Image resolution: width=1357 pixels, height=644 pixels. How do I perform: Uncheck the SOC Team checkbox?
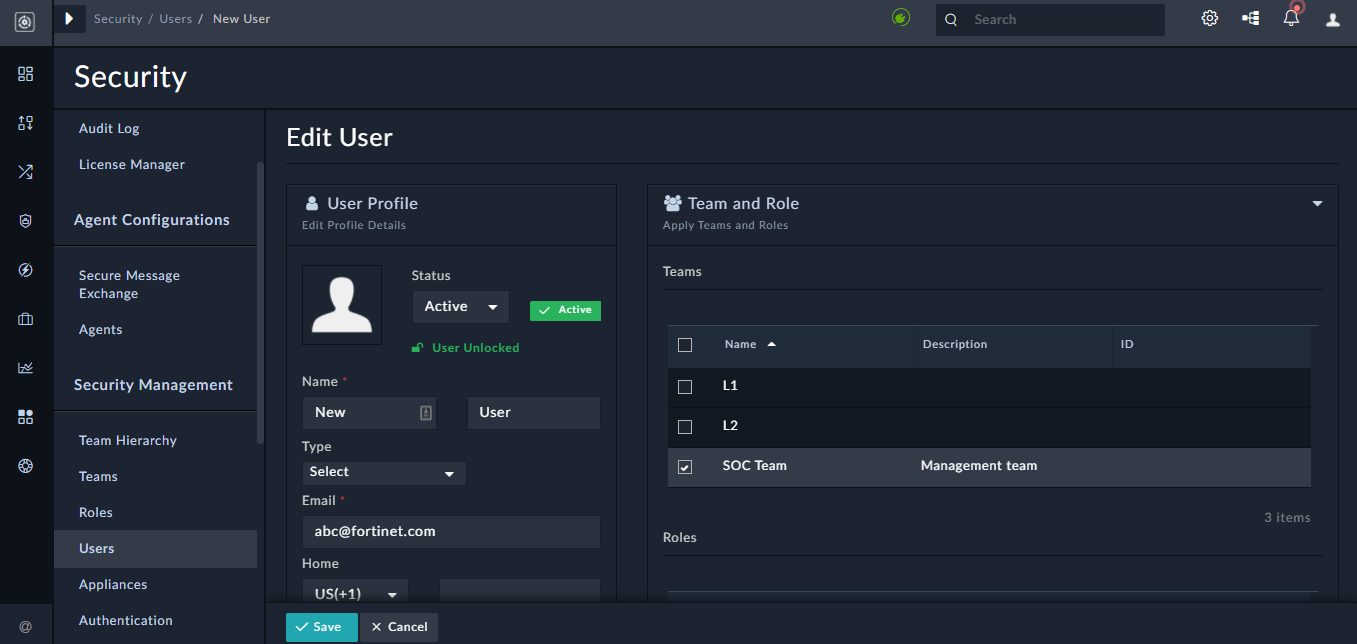click(x=685, y=467)
